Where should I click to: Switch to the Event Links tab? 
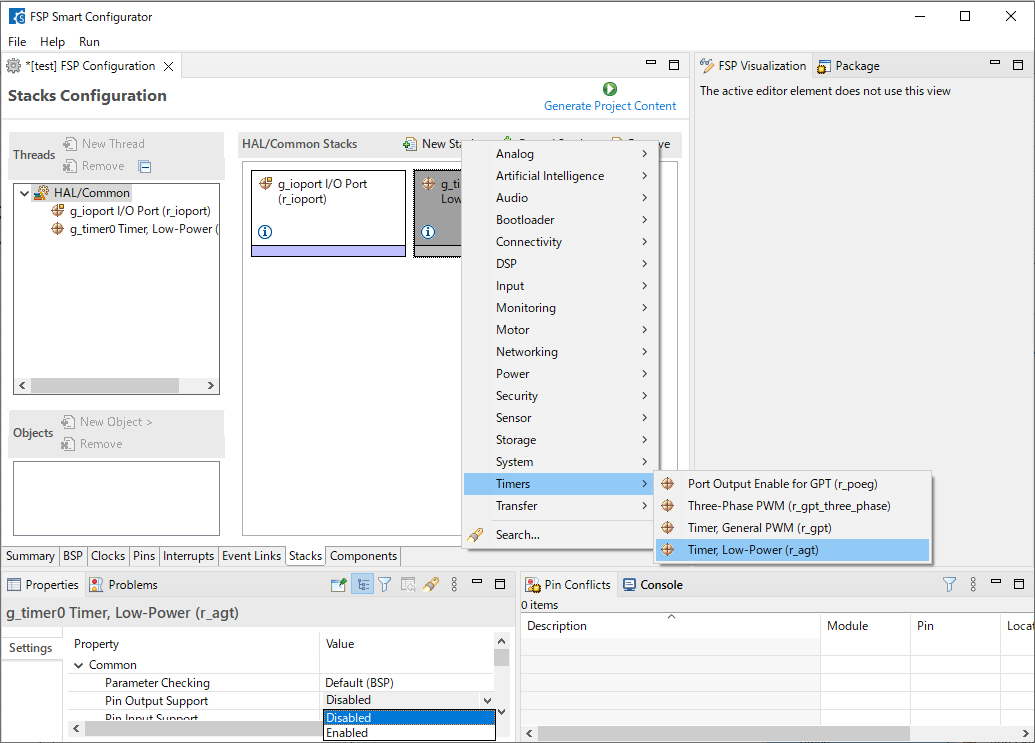coord(251,556)
